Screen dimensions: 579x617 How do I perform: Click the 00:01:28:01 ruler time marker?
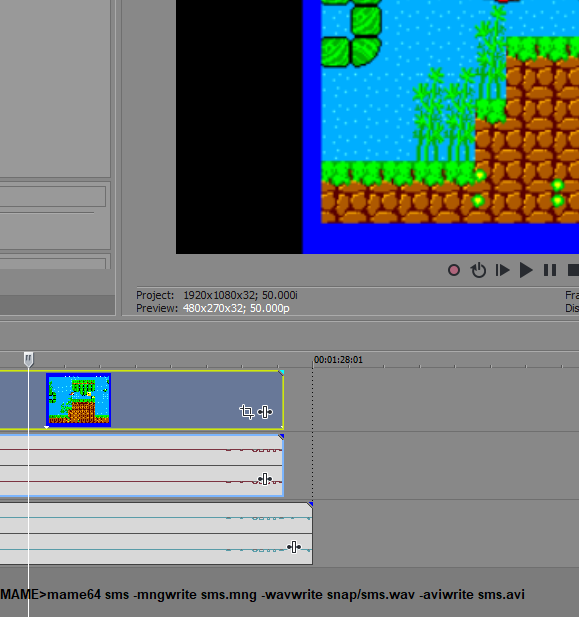pyautogui.click(x=338, y=360)
